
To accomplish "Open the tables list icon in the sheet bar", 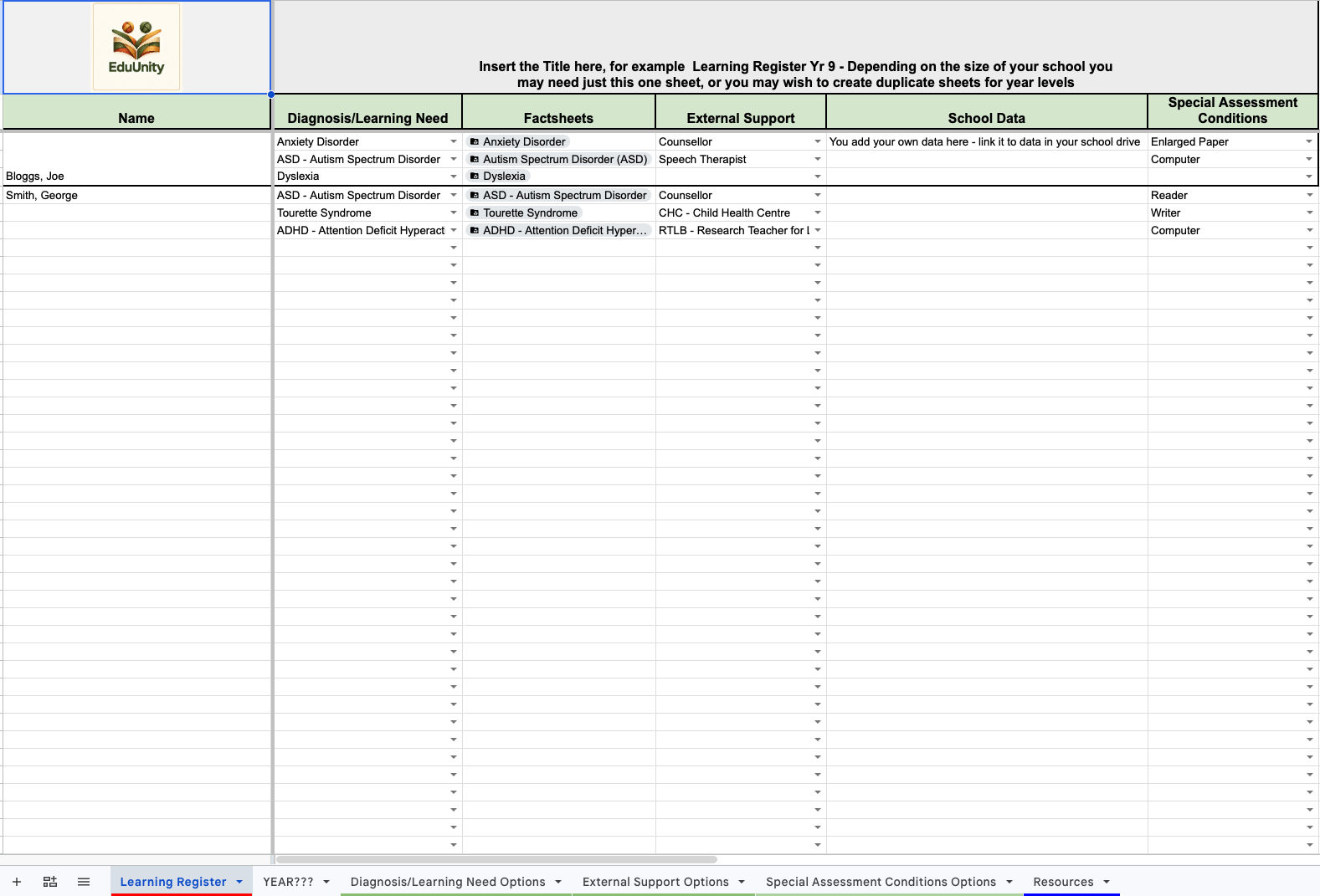I will pyautogui.click(x=50, y=882).
